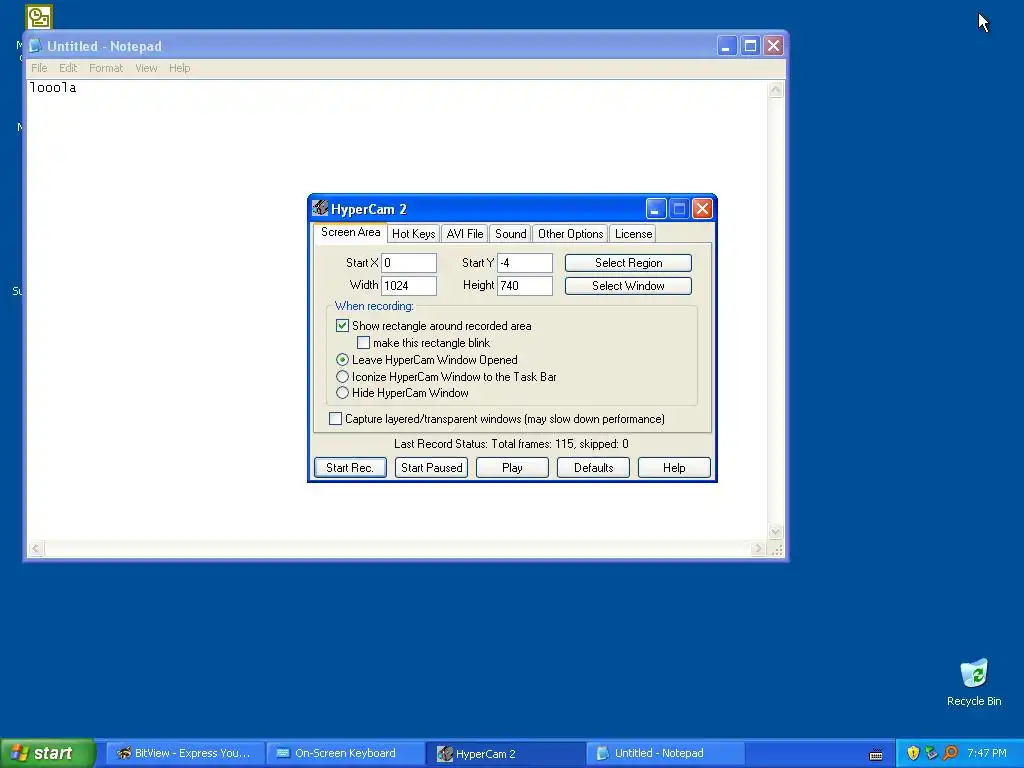The image size is (1024, 768).
Task: Switch to BitView taskbar window
Action: (185, 754)
